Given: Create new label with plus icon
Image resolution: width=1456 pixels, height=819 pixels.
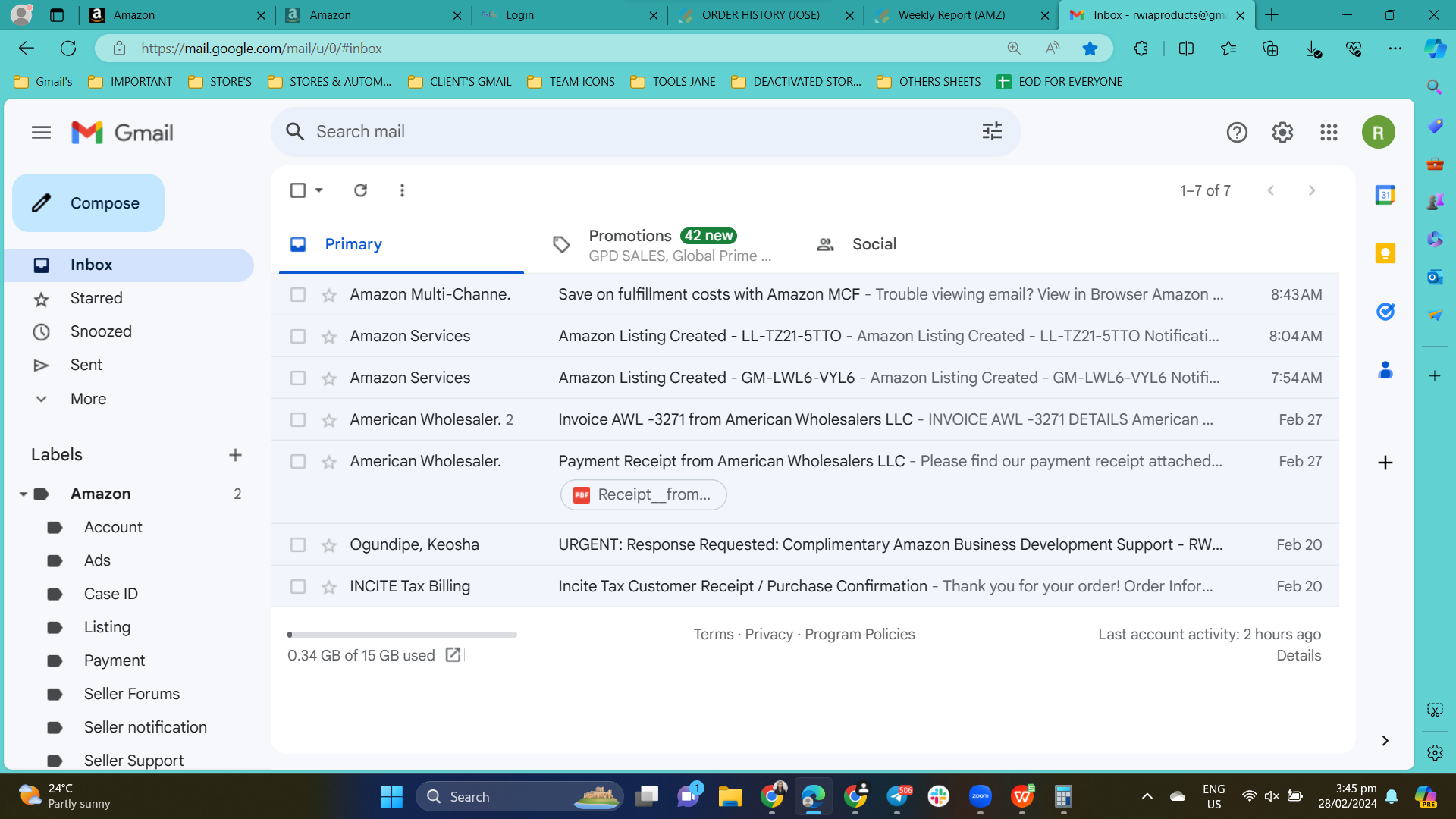Looking at the screenshot, I should coord(235,455).
